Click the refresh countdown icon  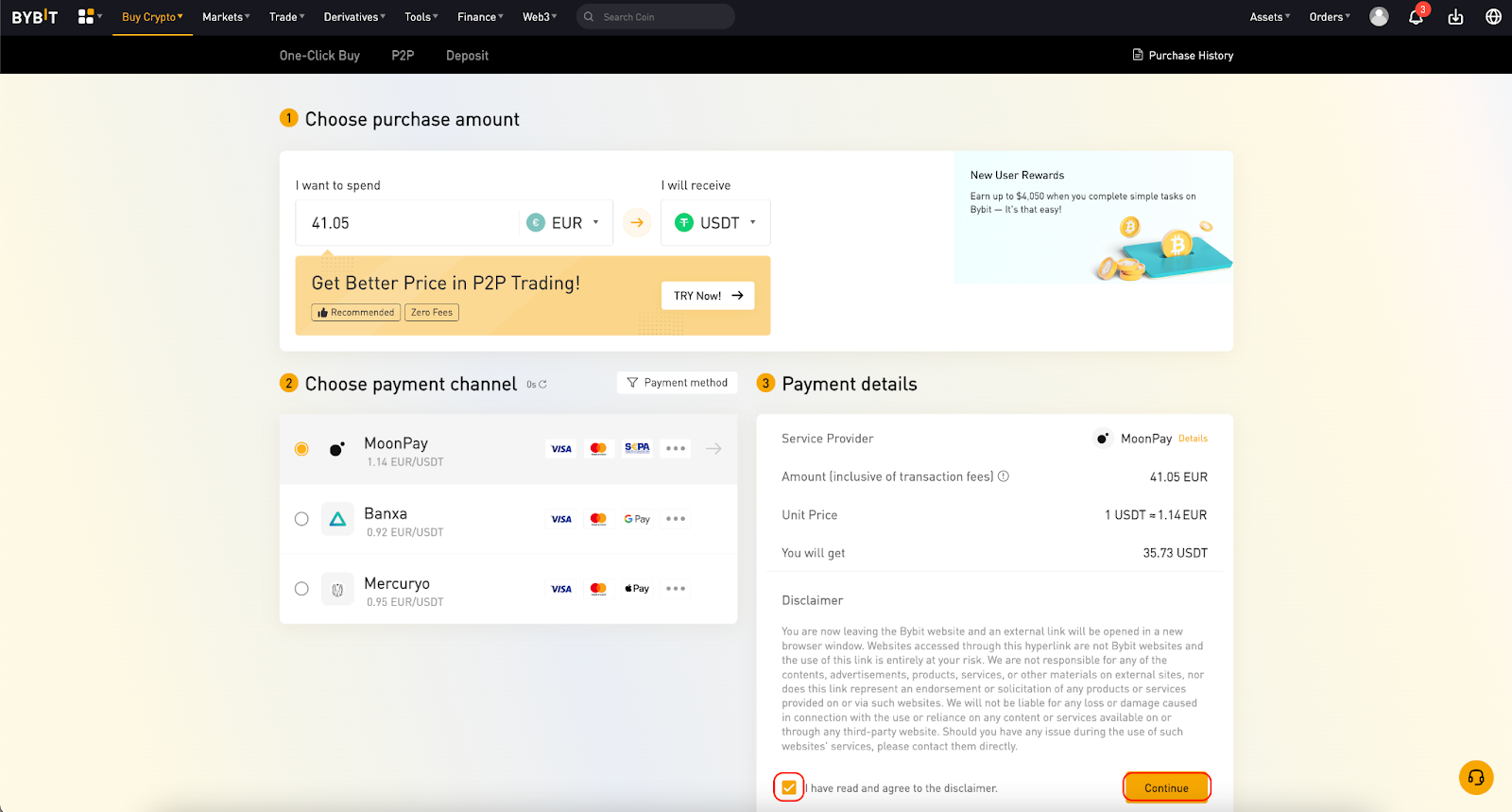point(542,385)
